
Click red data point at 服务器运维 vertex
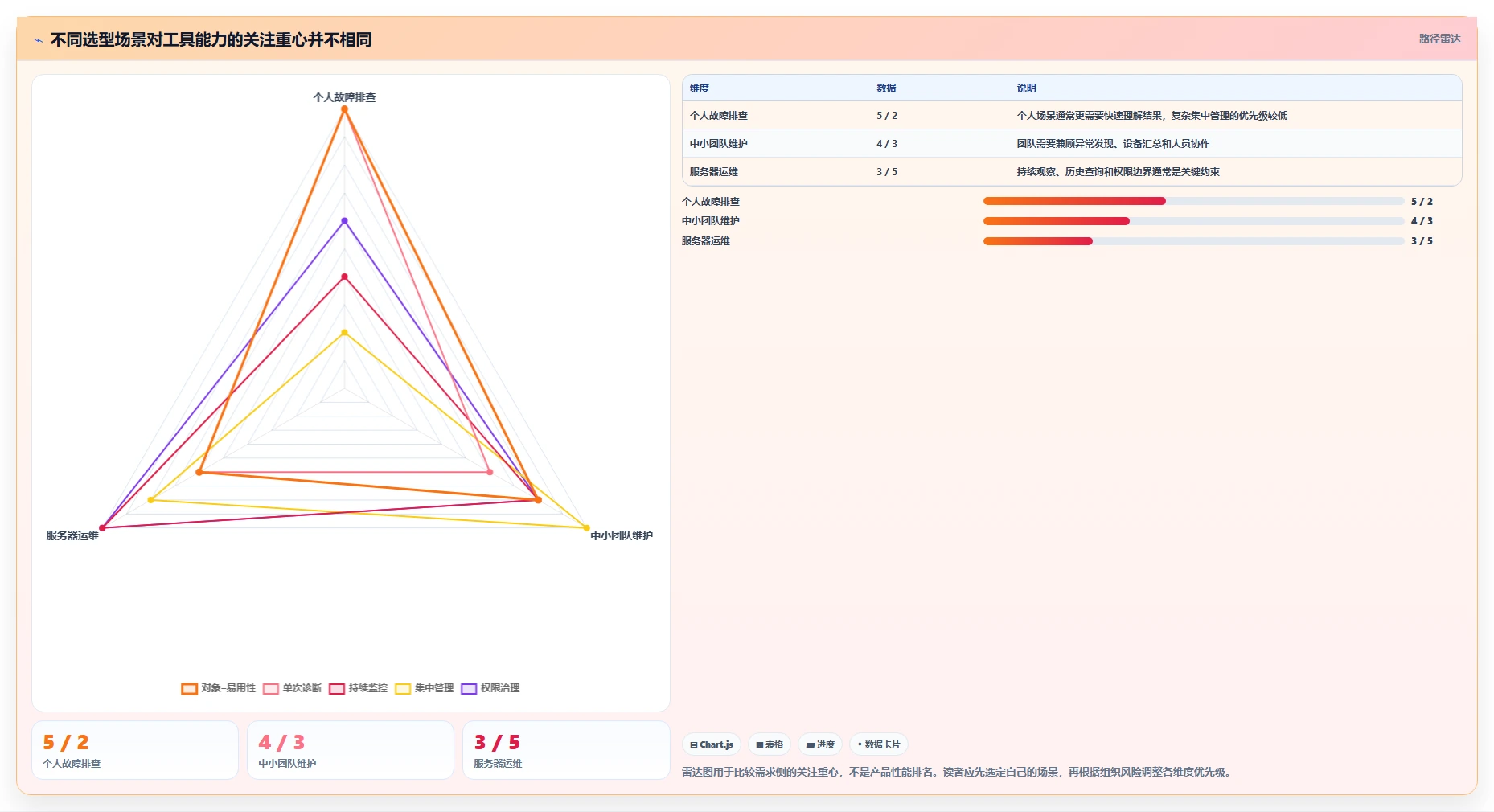102,528
